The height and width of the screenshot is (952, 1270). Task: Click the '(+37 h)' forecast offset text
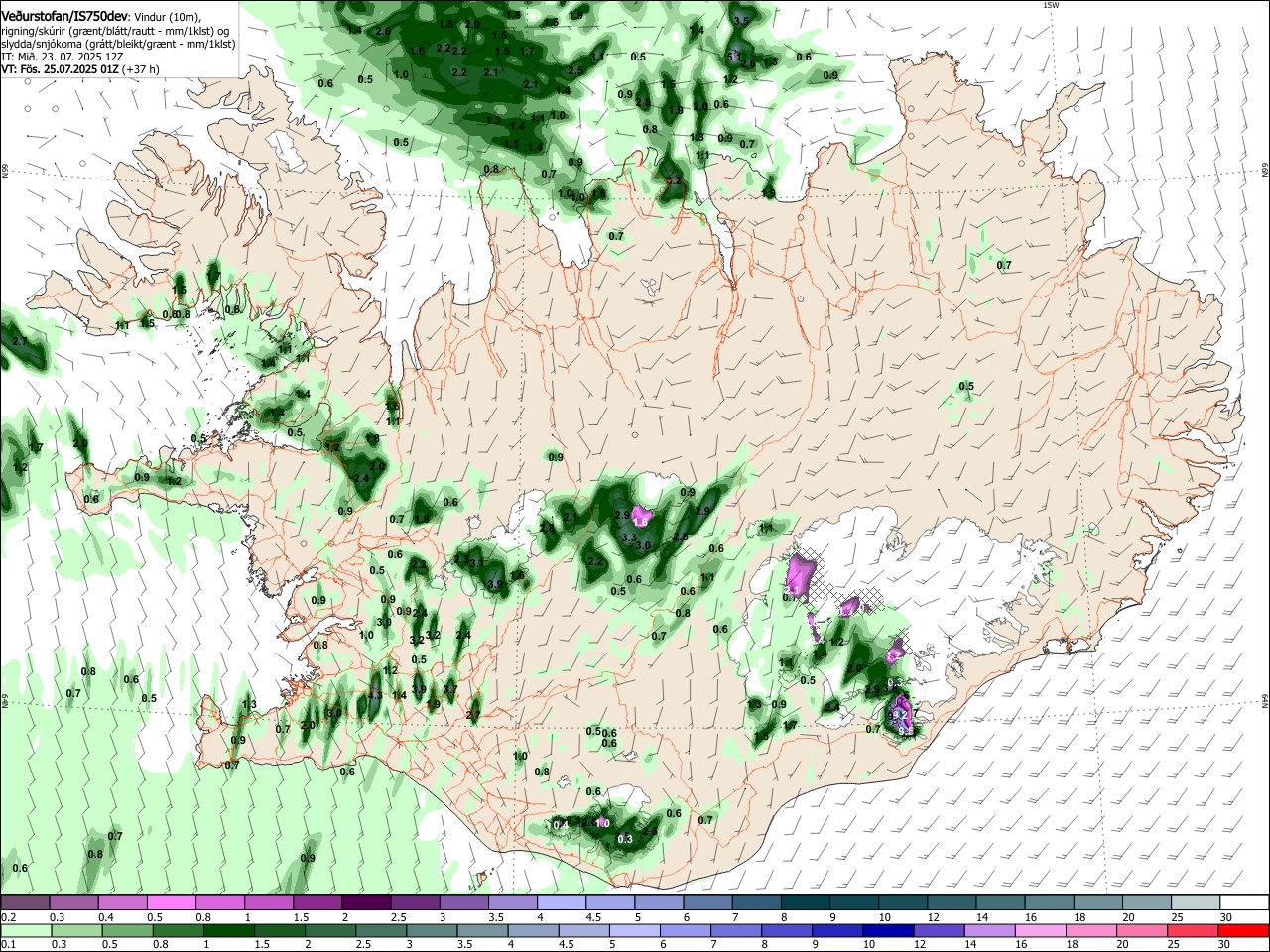(141, 69)
